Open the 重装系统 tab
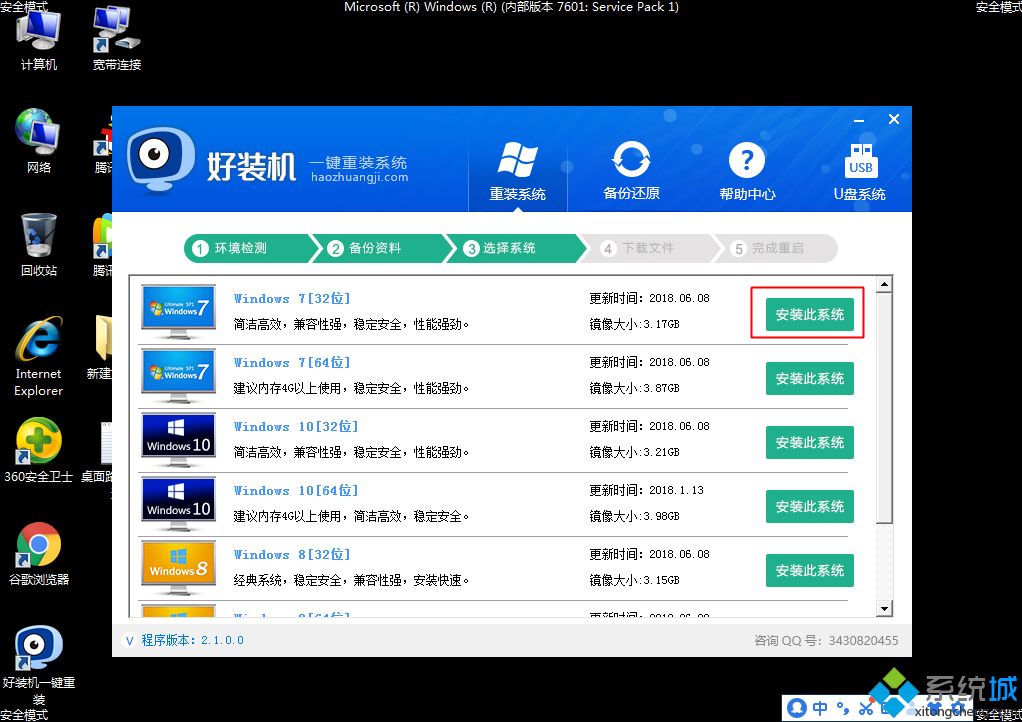The height and width of the screenshot is (722, 1022). (x=518, y=171)
